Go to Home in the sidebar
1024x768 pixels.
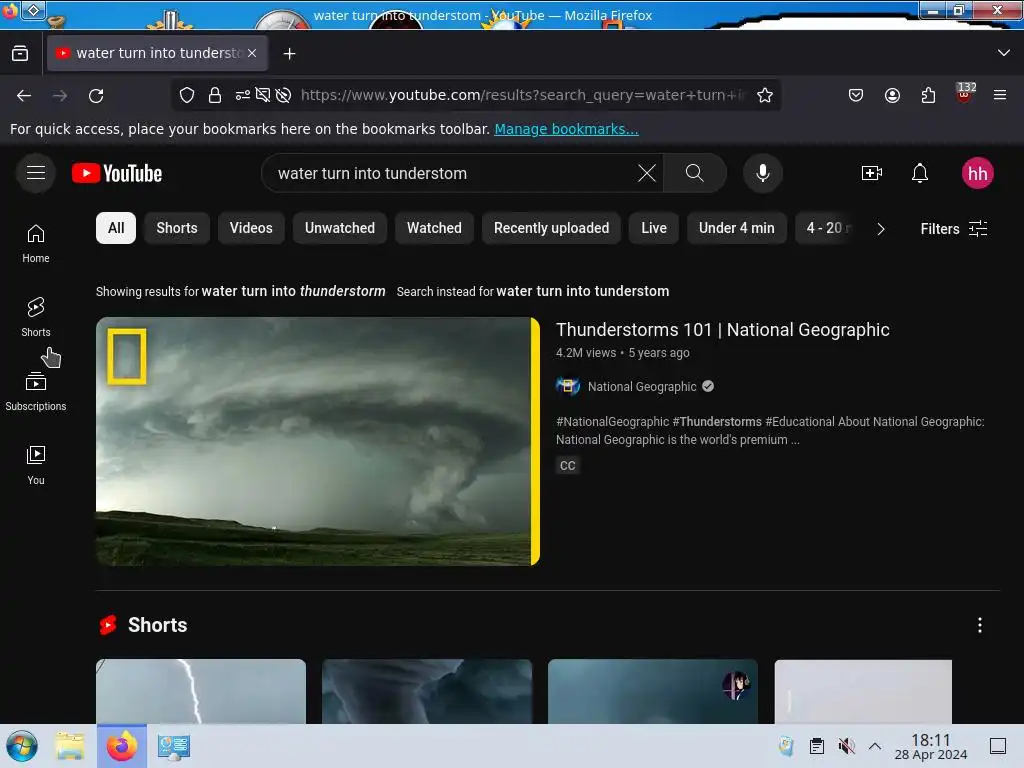(x=36, y=244)
